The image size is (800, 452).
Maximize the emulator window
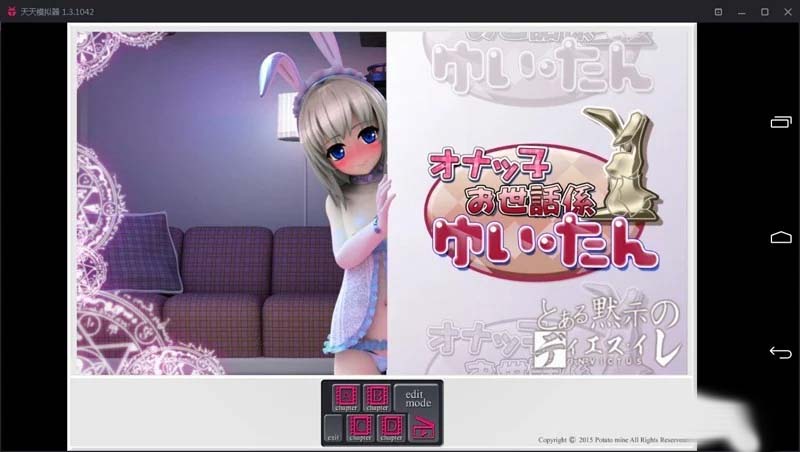click(765, 12)
